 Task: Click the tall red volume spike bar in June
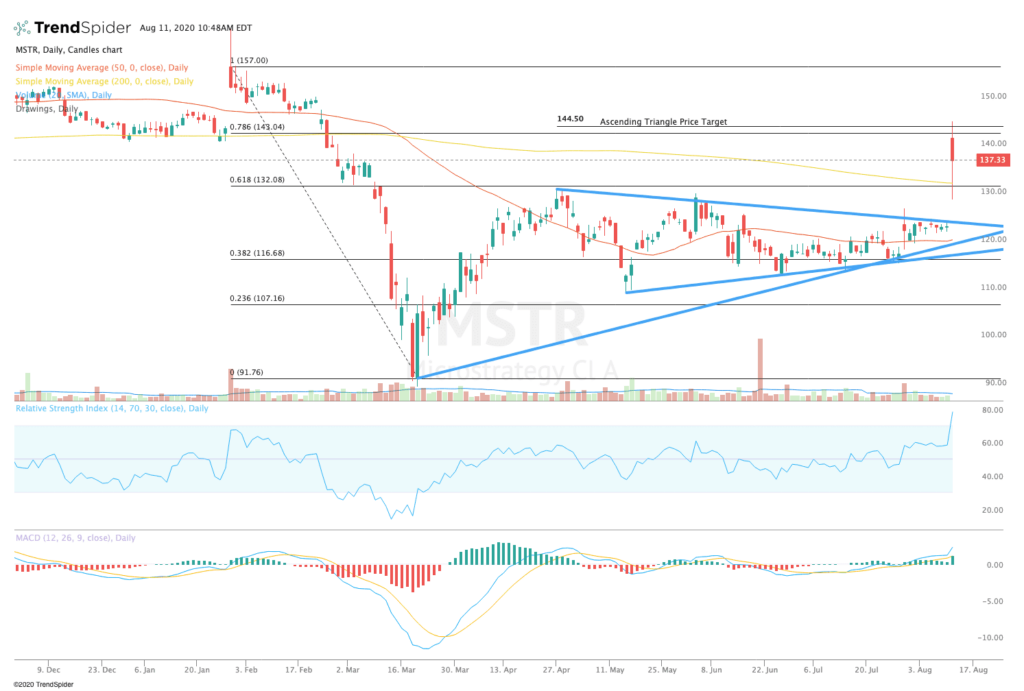click(760, 369)
